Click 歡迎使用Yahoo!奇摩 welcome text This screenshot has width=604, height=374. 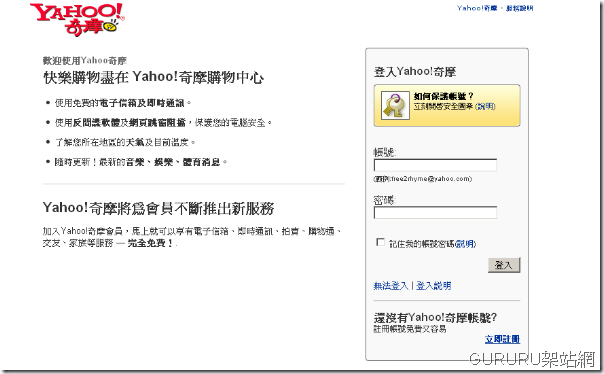(85, 60)
